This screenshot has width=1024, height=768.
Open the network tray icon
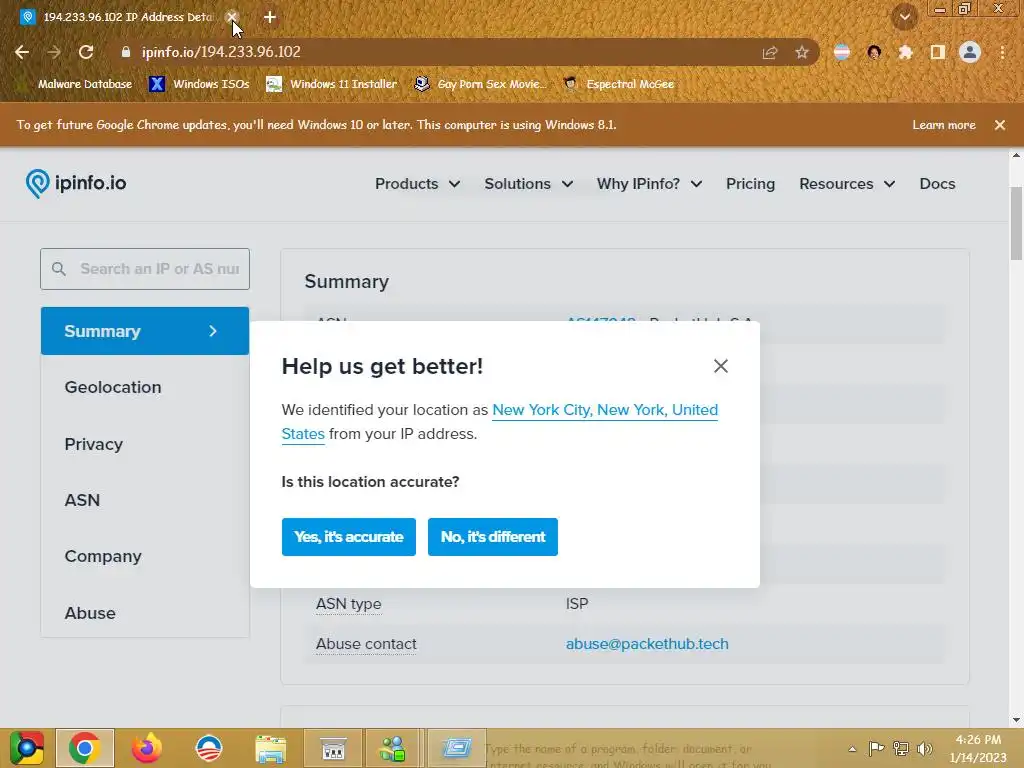tap(901, 748)
